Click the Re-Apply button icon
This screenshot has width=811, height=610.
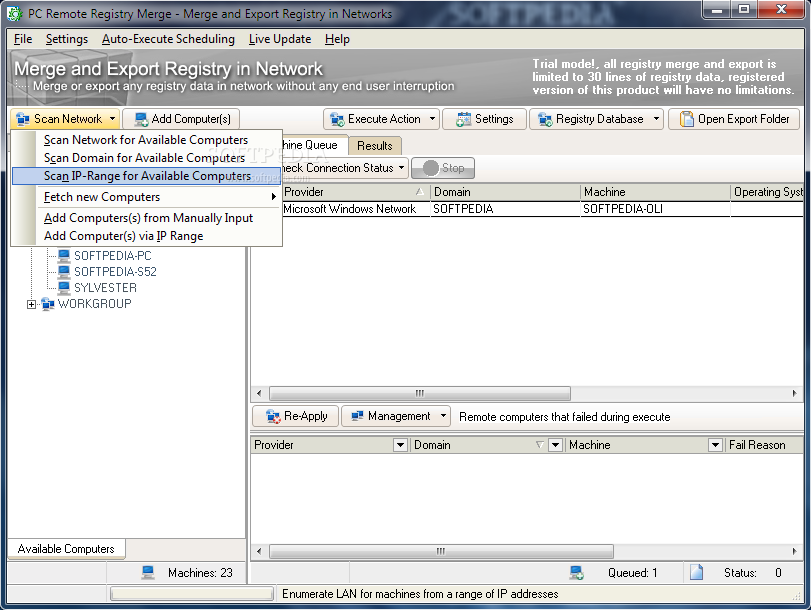pyautogui.click(x=273, y=416)
